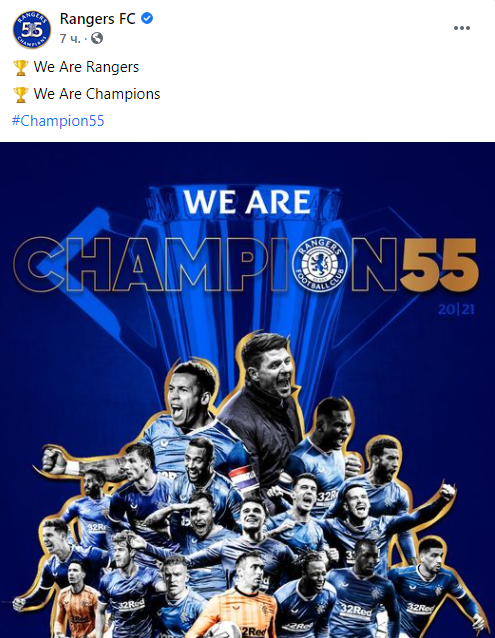
Task: Click the WE ARE headline in poster
Action: [247, 201]
